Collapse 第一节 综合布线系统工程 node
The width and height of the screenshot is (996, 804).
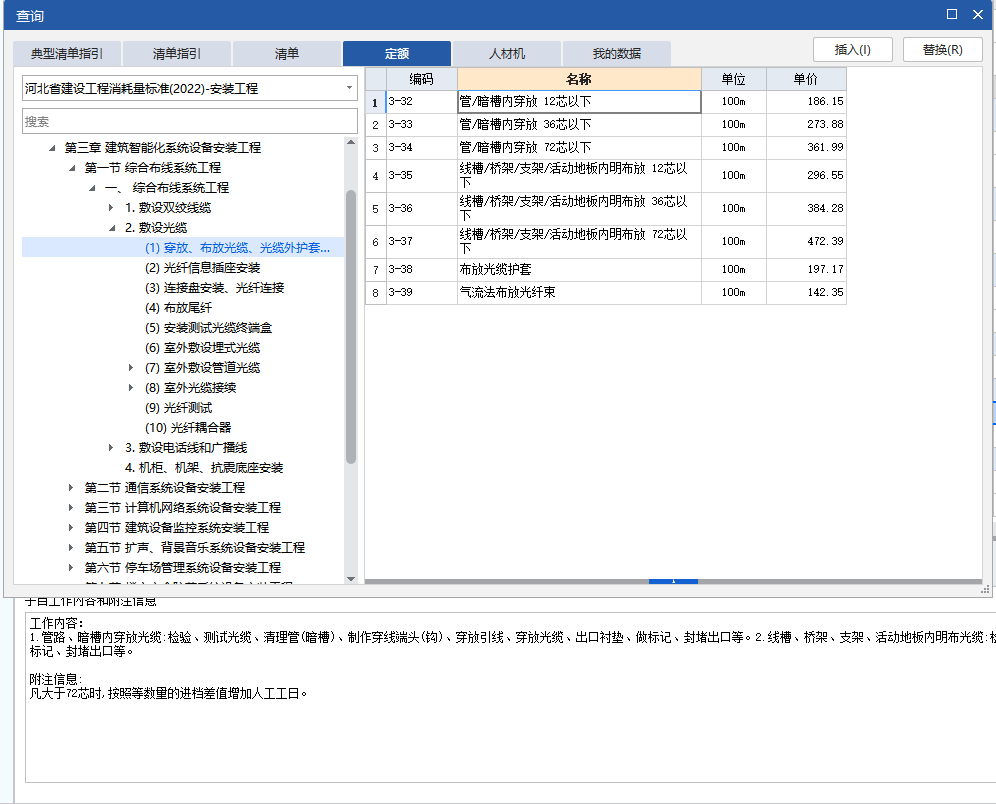(72, 168)
